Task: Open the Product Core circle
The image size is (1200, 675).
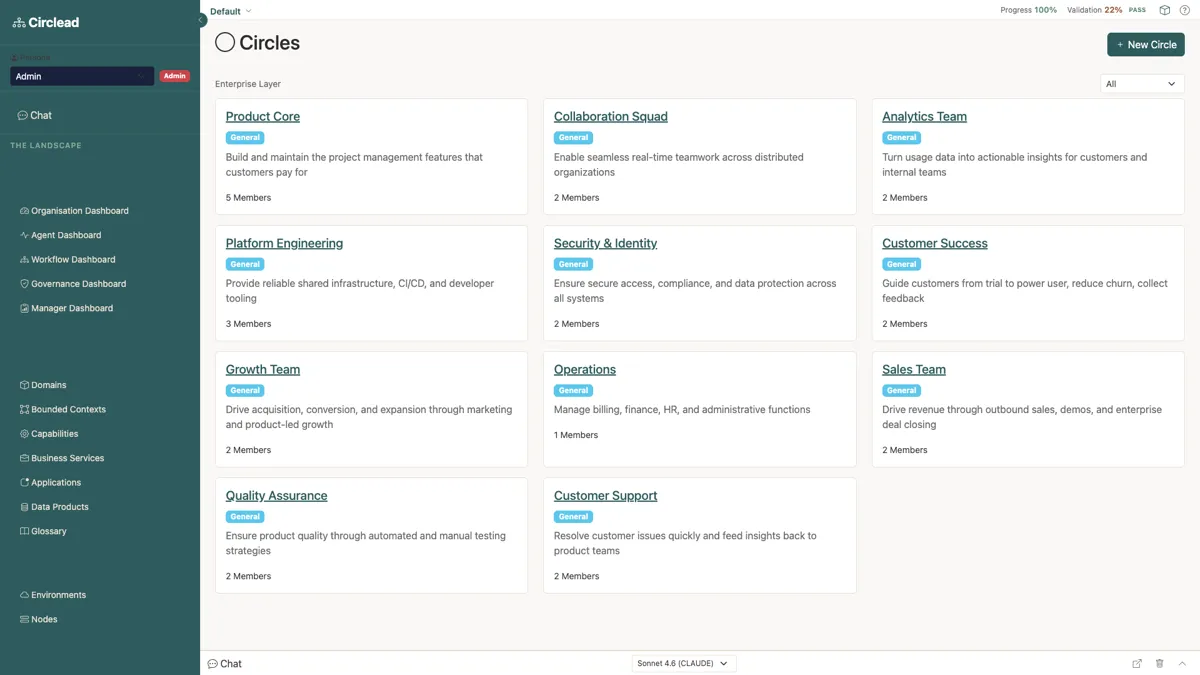Action: (x=263, y=116)
